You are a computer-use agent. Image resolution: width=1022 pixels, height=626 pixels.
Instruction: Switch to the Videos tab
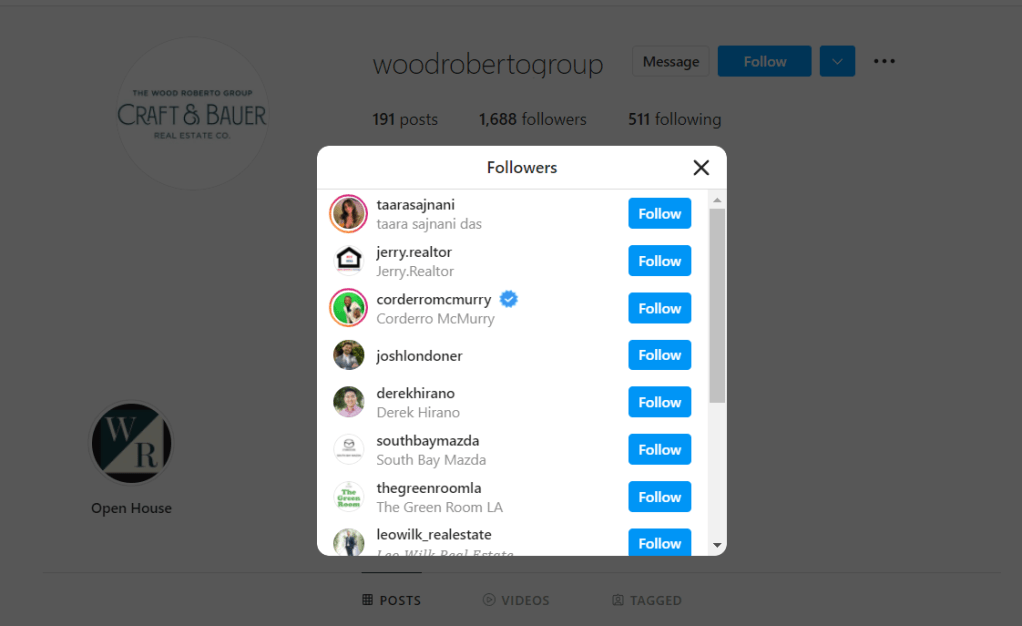516,600
